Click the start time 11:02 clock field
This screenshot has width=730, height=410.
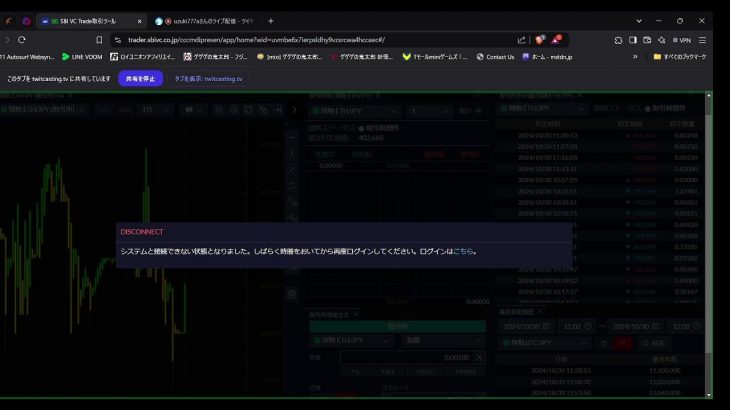tap(576, 326)
